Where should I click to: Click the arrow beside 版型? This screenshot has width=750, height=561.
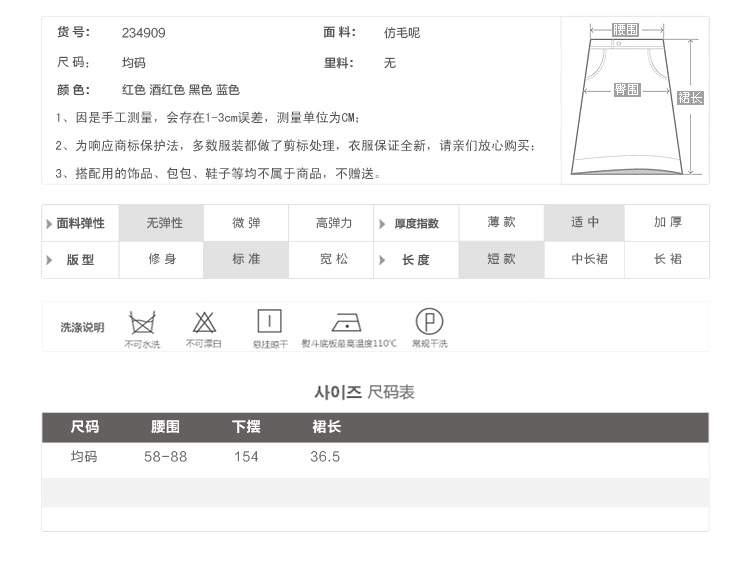49,260
